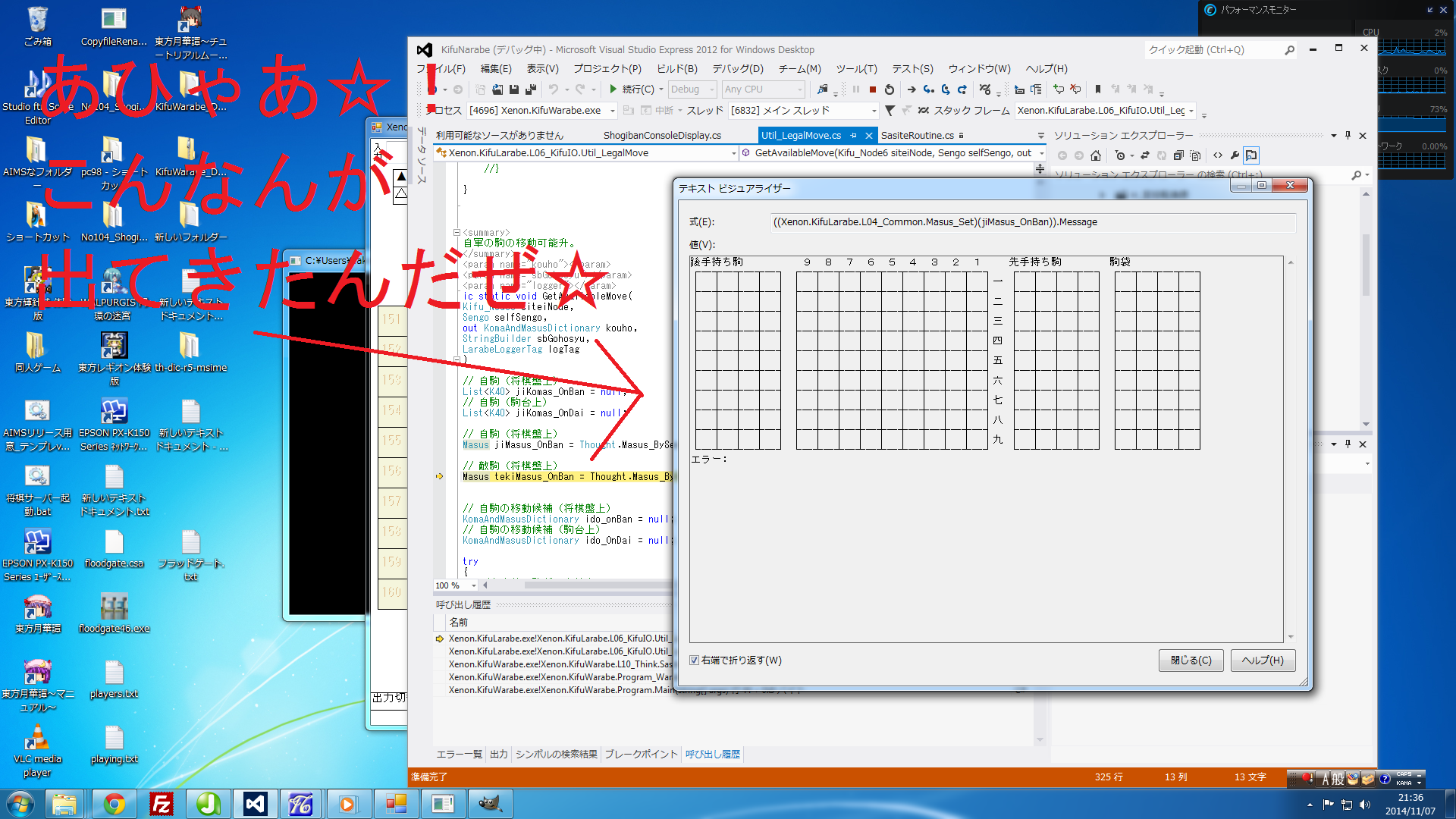Open the デバッグ(D) menu
The width and height of the screenshot is (1456, 819).
737,69
